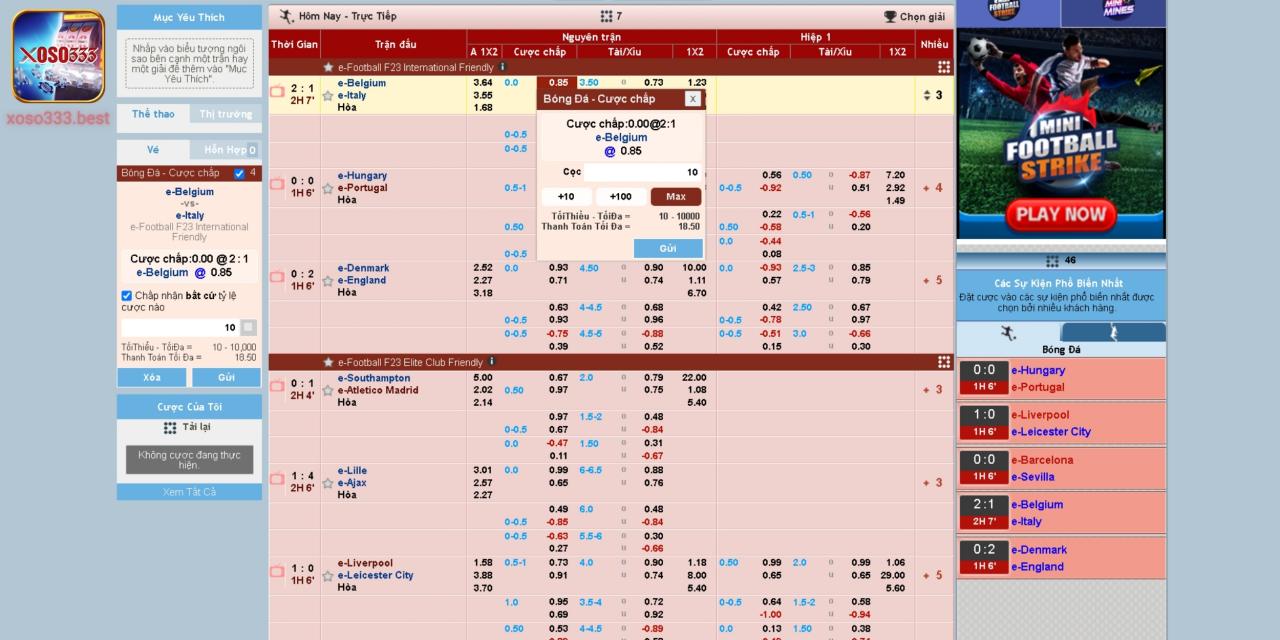Favorite the e-Hungary vs e-Portugal match star
Screen dimensions: 1280x640
tap(327, 188)
